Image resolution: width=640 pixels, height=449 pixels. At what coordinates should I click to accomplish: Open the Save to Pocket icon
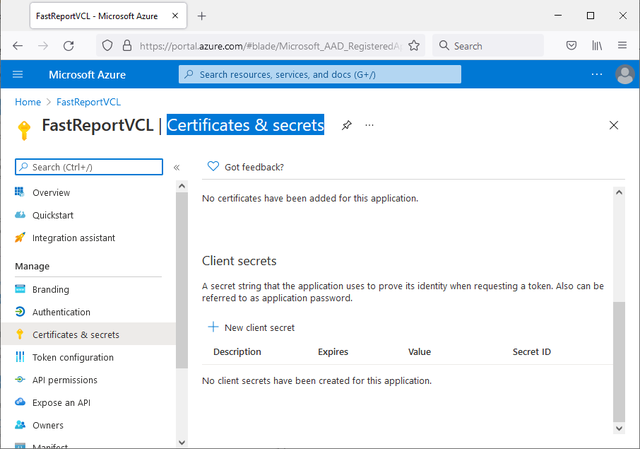(x=571, y=45)
